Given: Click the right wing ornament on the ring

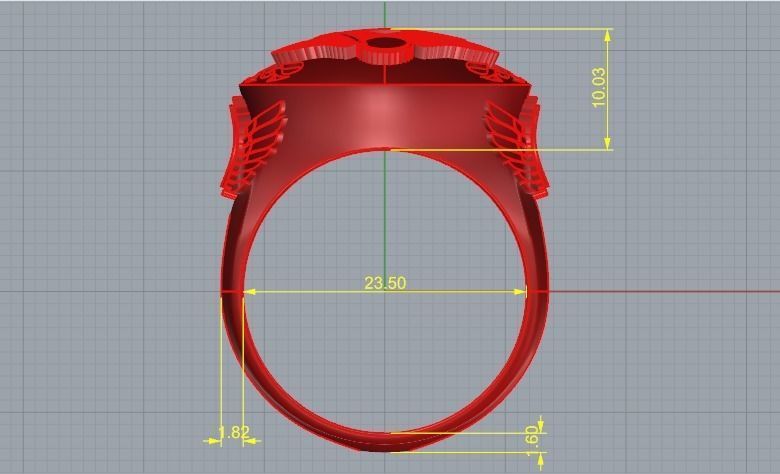Looking at the screenshot, I should click(517, 148).
